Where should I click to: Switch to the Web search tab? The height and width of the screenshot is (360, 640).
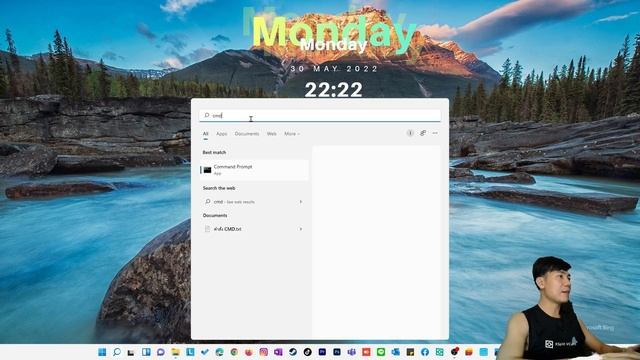coord(271,134)
